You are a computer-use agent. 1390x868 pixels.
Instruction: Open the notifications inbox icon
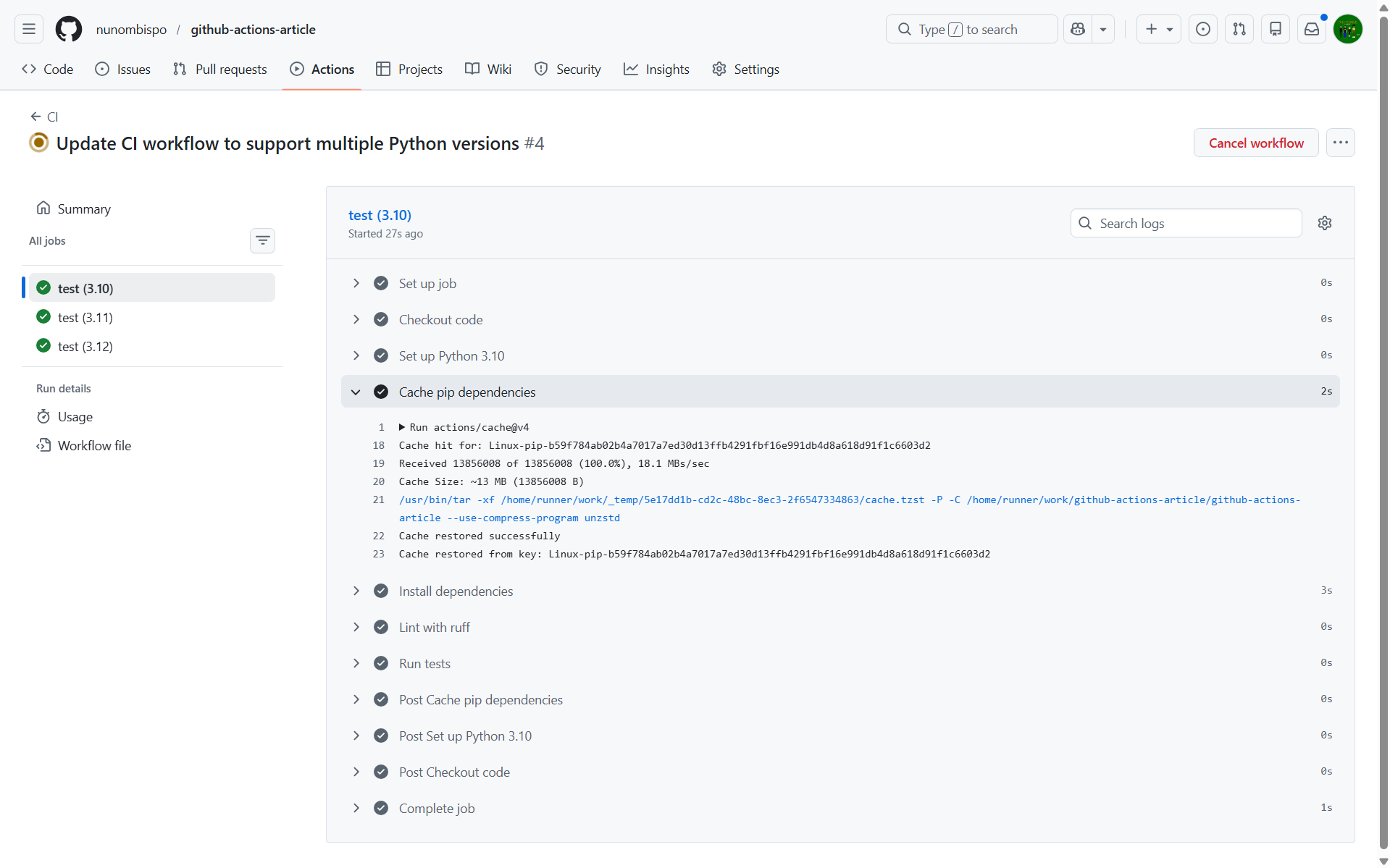1311,29
